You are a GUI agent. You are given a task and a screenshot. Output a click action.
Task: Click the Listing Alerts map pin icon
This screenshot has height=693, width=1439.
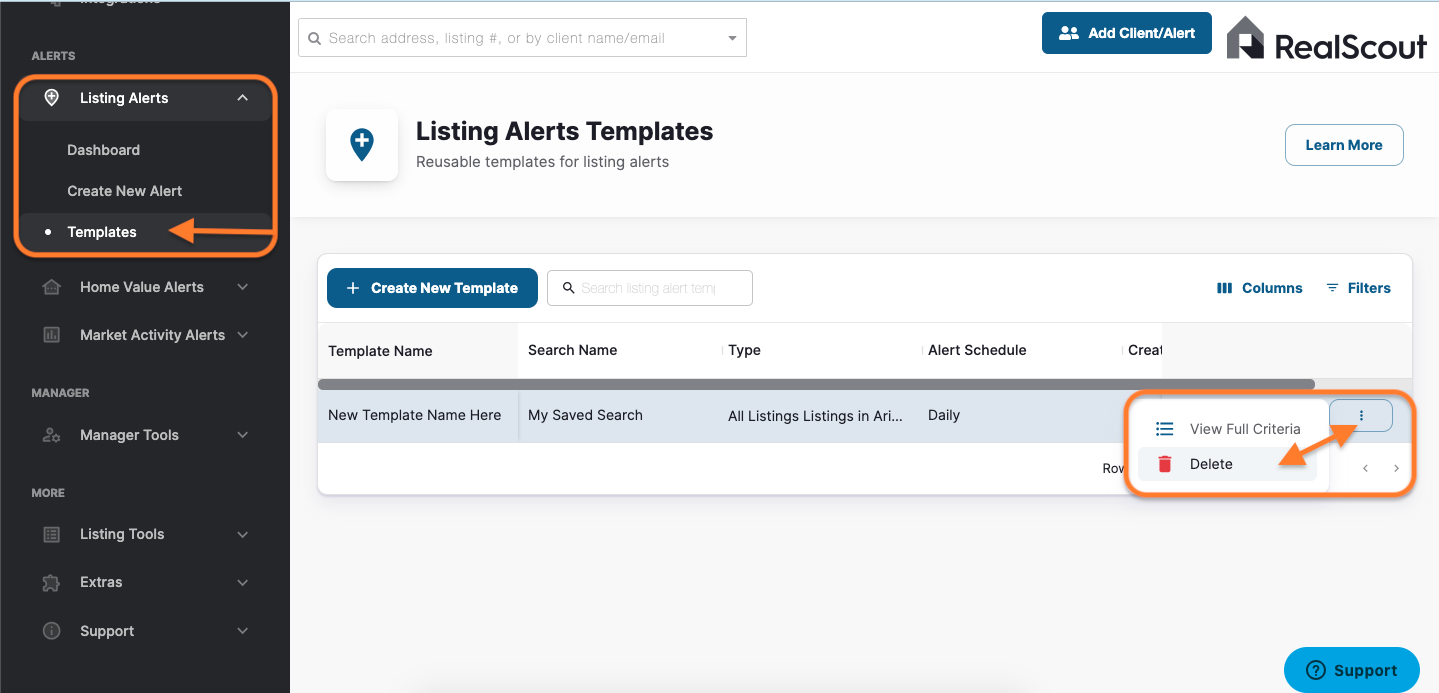52,98
